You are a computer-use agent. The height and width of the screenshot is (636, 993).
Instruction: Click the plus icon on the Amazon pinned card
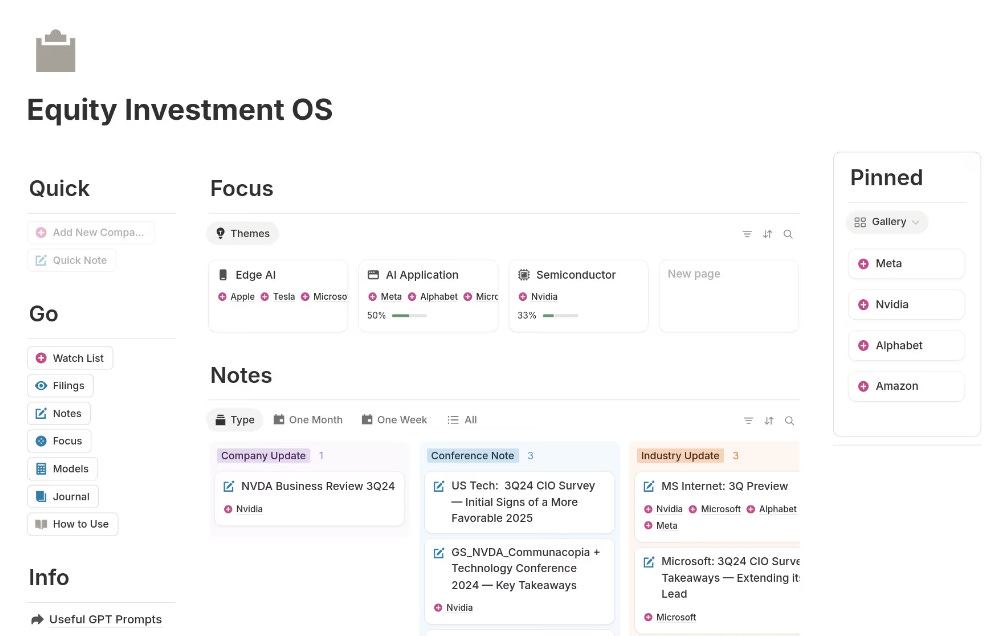(863, 386)
